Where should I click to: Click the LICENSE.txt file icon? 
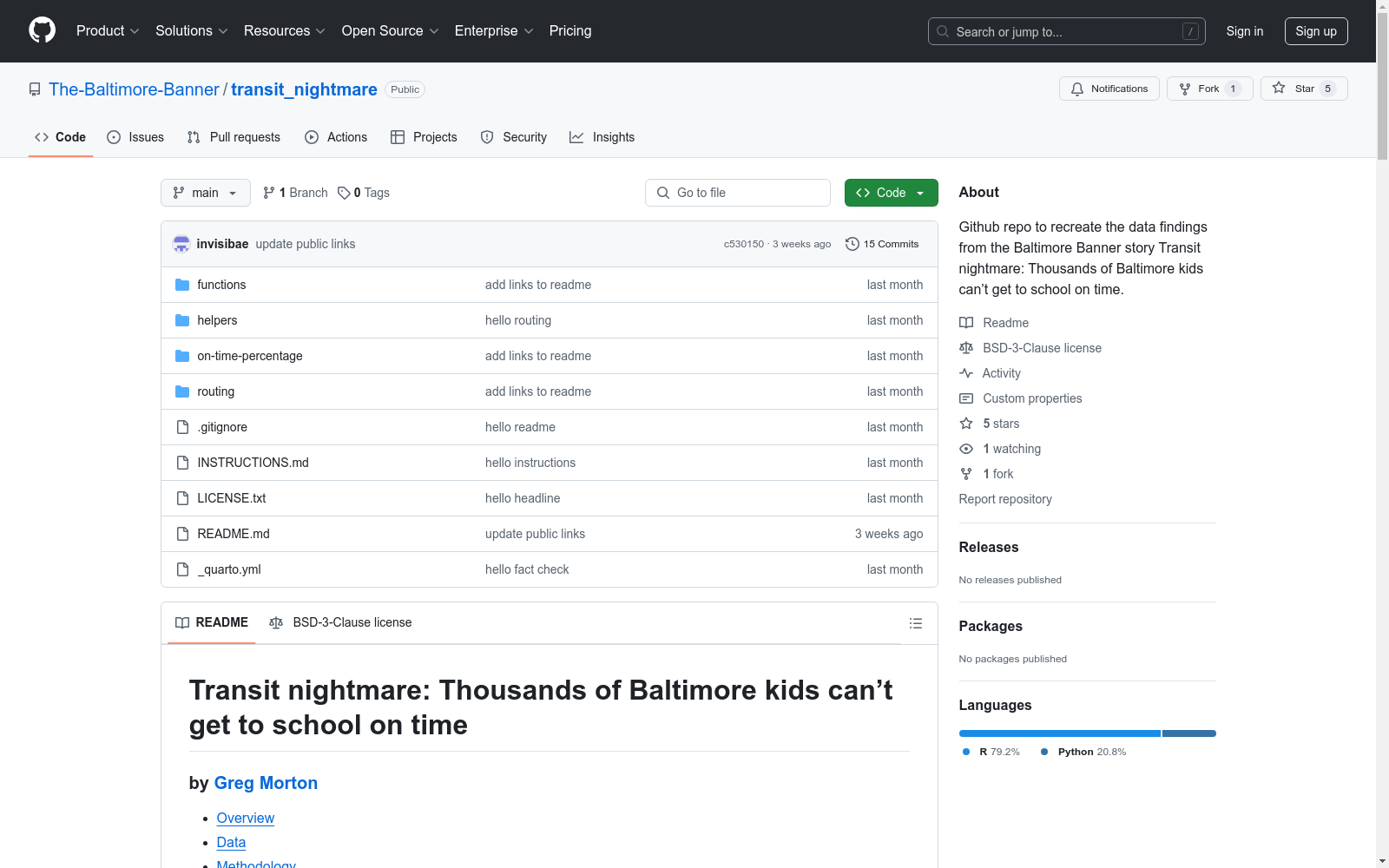pos(182,498)
